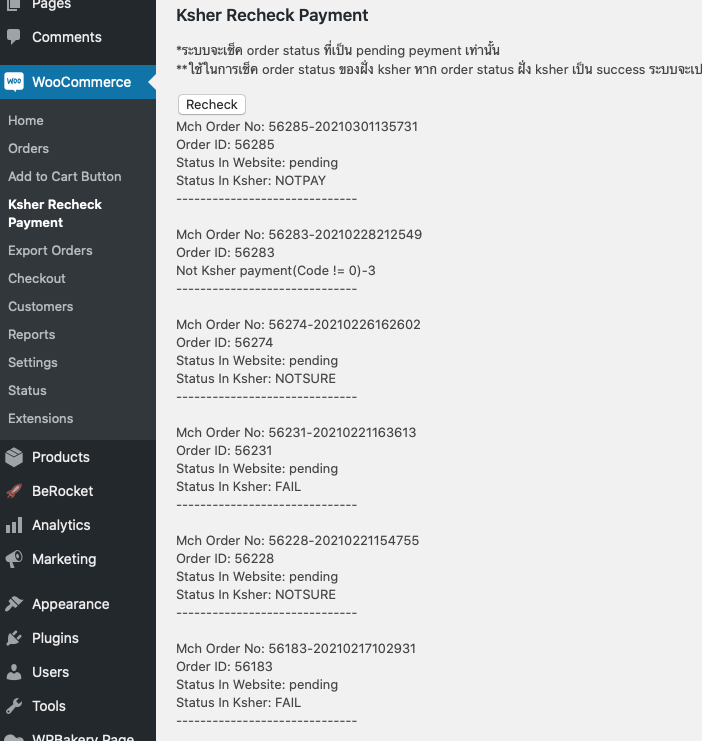Click FAIL status under order 56183
This screenshot has width=702, height=741.
[238, 703]
